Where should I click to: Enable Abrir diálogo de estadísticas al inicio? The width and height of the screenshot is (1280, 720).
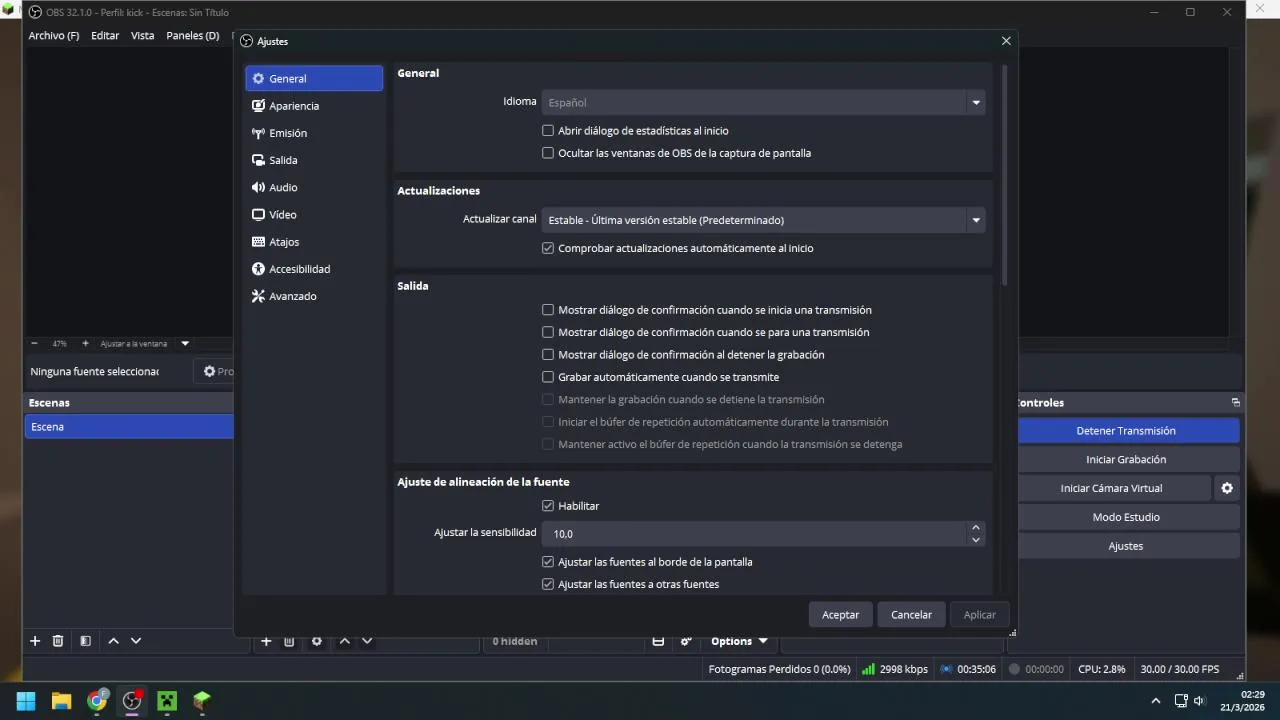(548, 131)
